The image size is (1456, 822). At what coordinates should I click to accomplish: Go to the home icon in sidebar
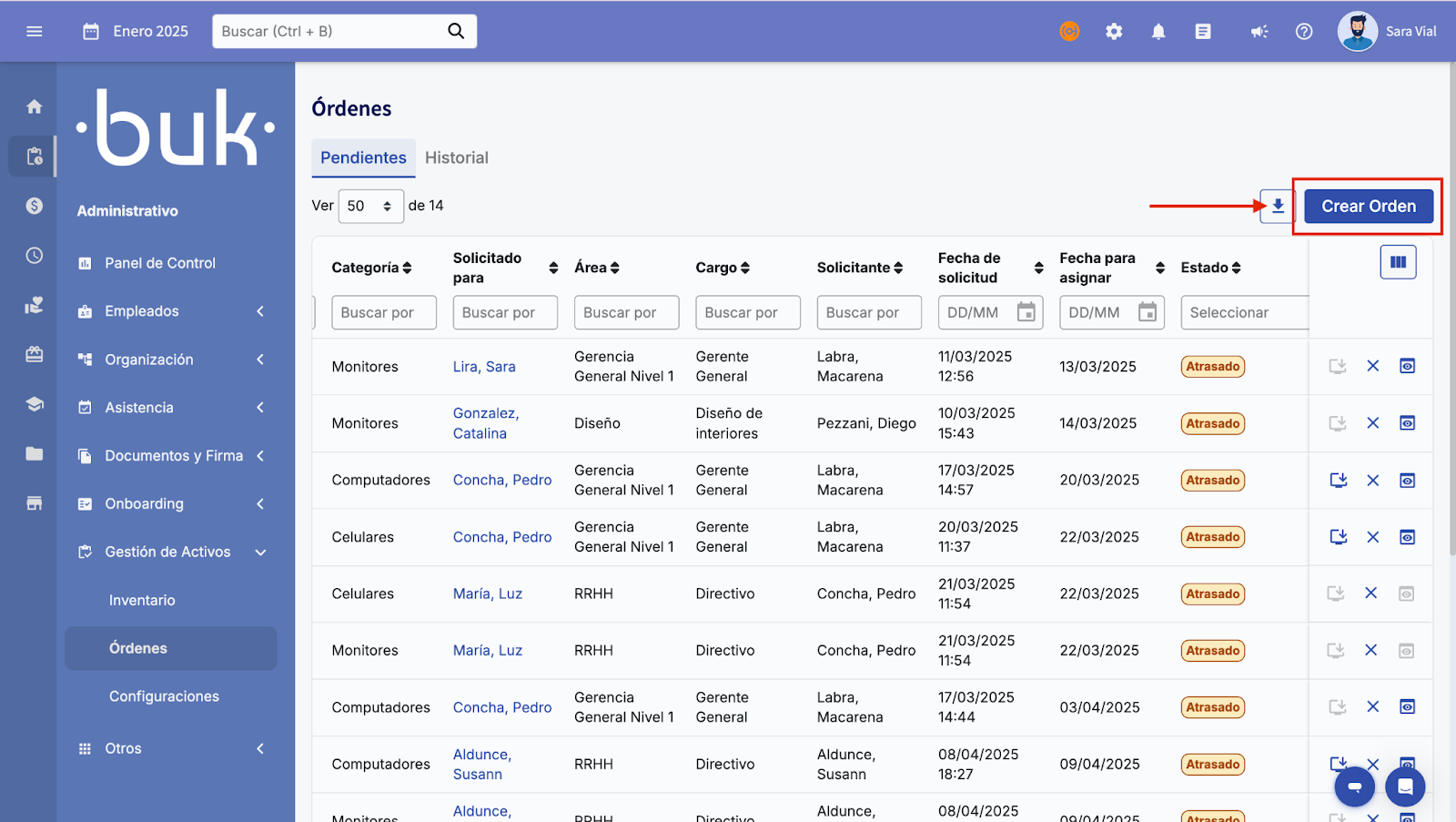point(35,107)
